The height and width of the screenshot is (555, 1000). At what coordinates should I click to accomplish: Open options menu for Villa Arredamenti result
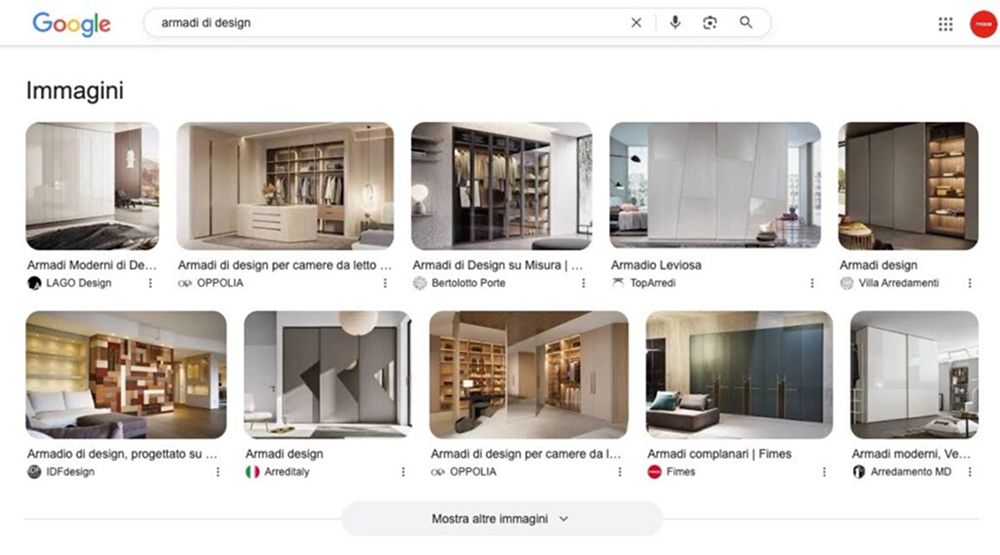(x=969, y=283)
